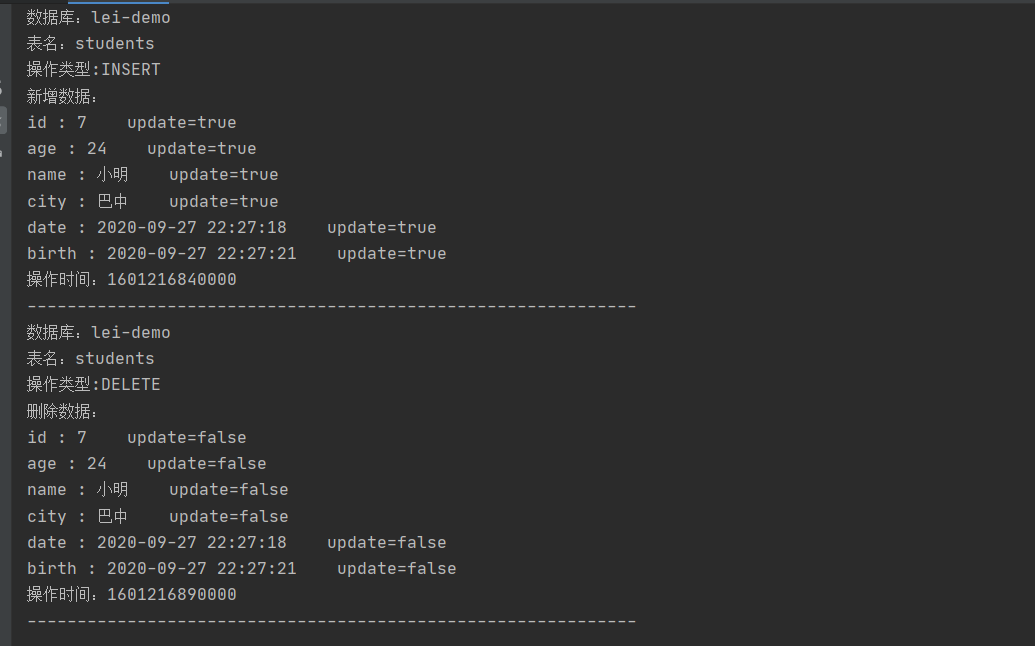Click the birth line with update=false
The image size is (1035, 646).
(242, 569)
